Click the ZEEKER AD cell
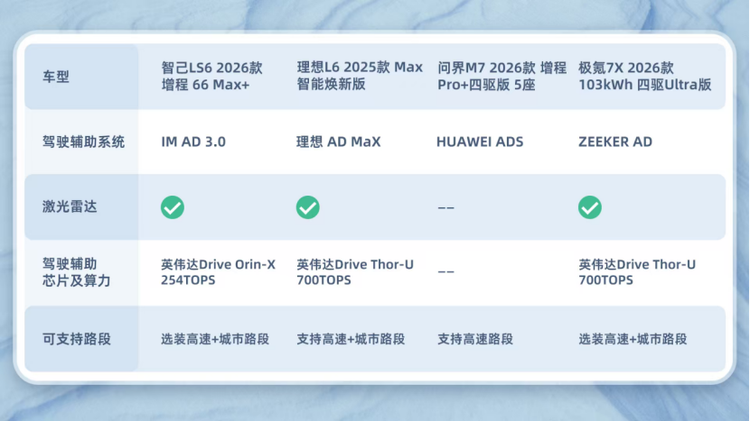This screenshot has height=421, width=750. [615, 142]
